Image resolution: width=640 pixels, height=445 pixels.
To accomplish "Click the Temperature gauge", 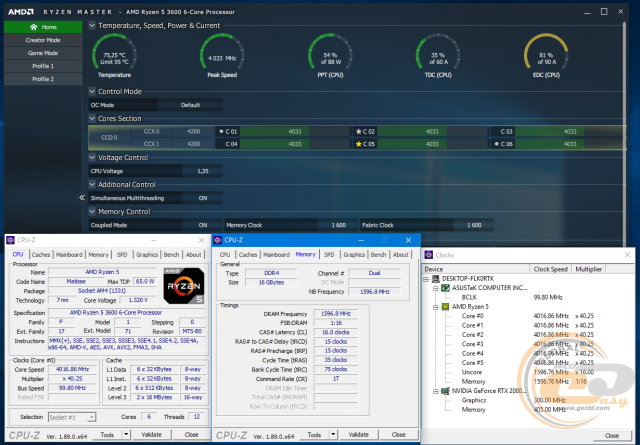I will [114, 56].
